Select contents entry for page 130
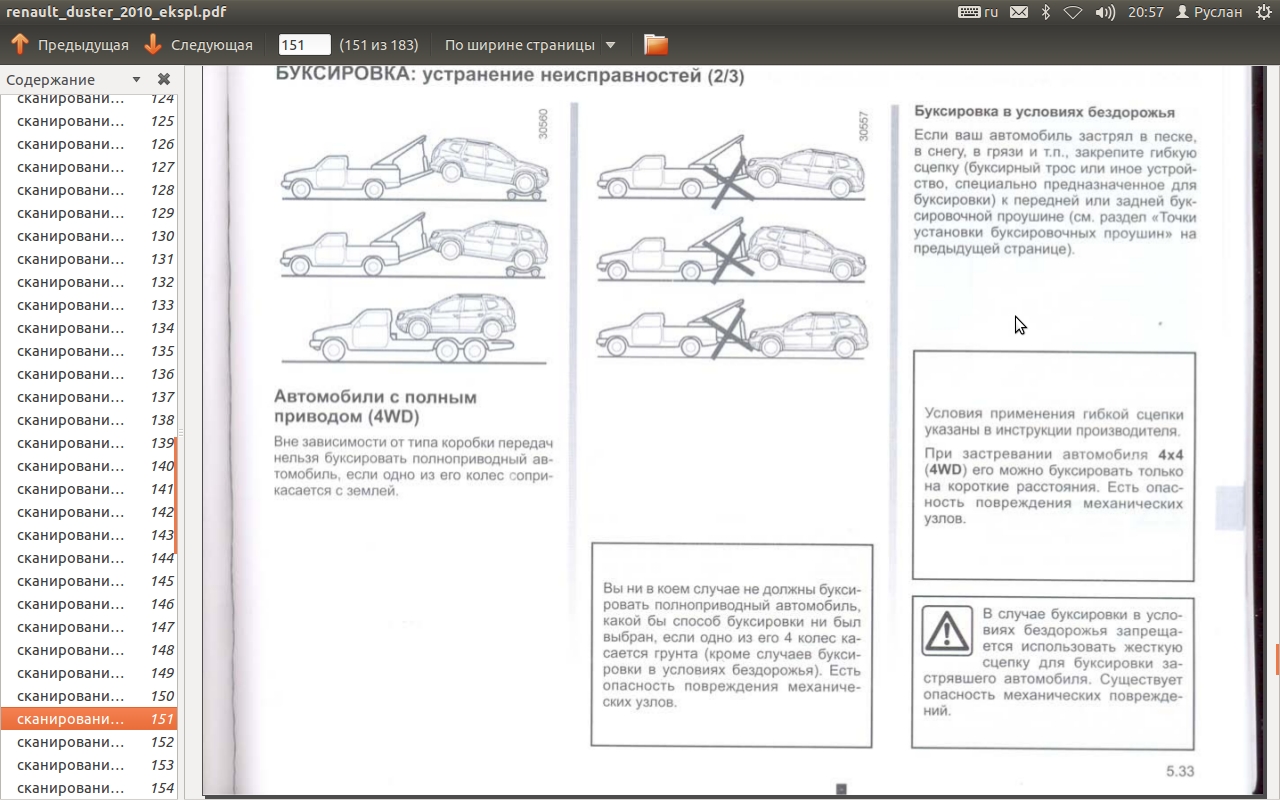Viewport: 1280px width, 800px height. [88, 236]
